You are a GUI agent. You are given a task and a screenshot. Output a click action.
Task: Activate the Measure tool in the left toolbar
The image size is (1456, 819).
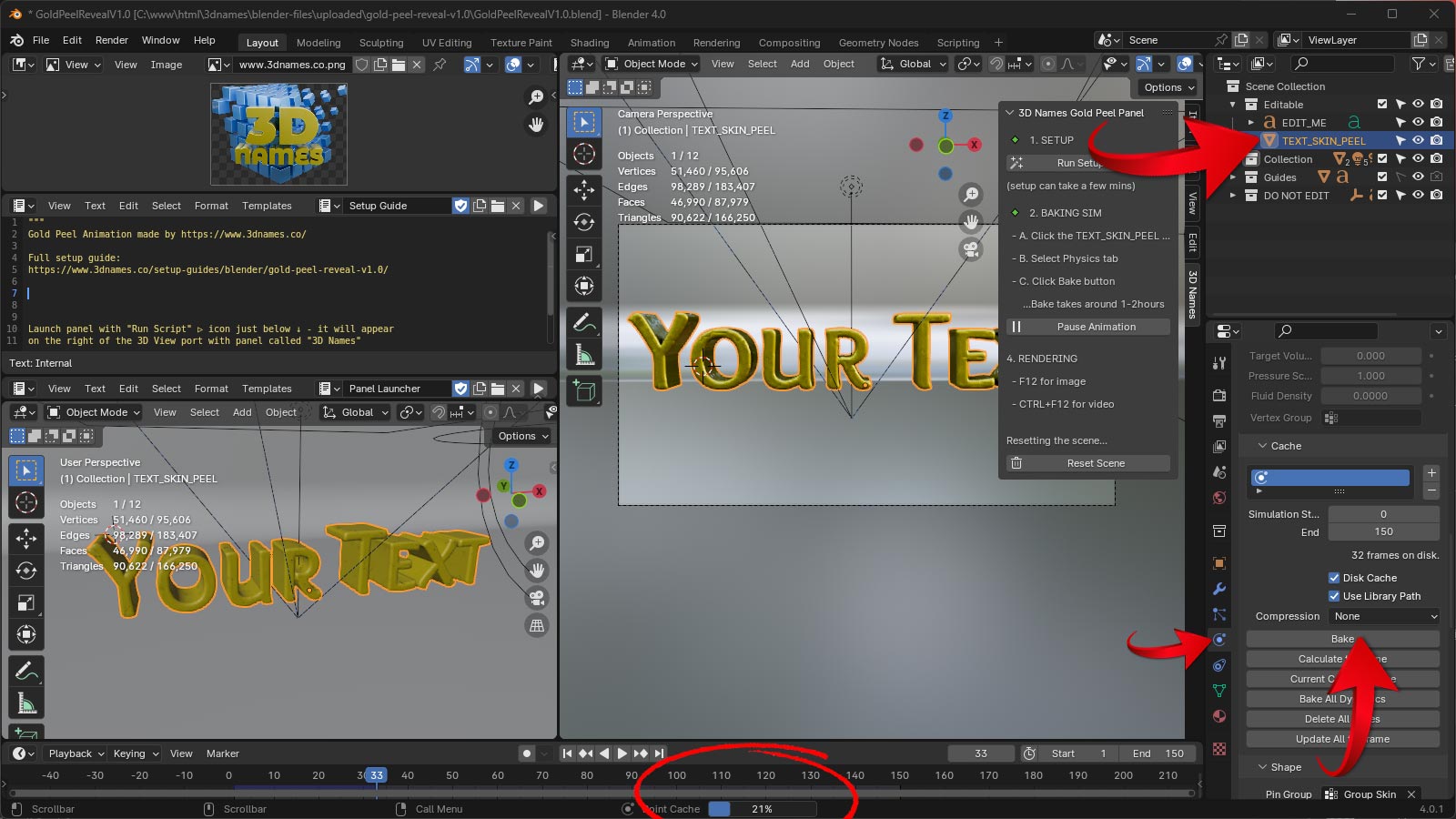click(x=26, y=703)
